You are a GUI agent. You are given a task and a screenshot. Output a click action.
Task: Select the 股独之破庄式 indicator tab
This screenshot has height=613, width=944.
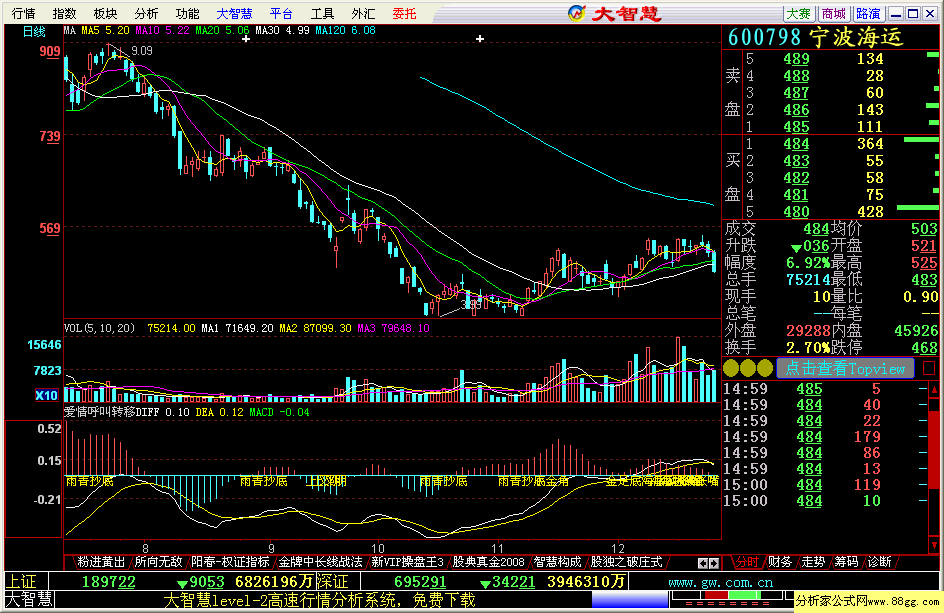626,562
